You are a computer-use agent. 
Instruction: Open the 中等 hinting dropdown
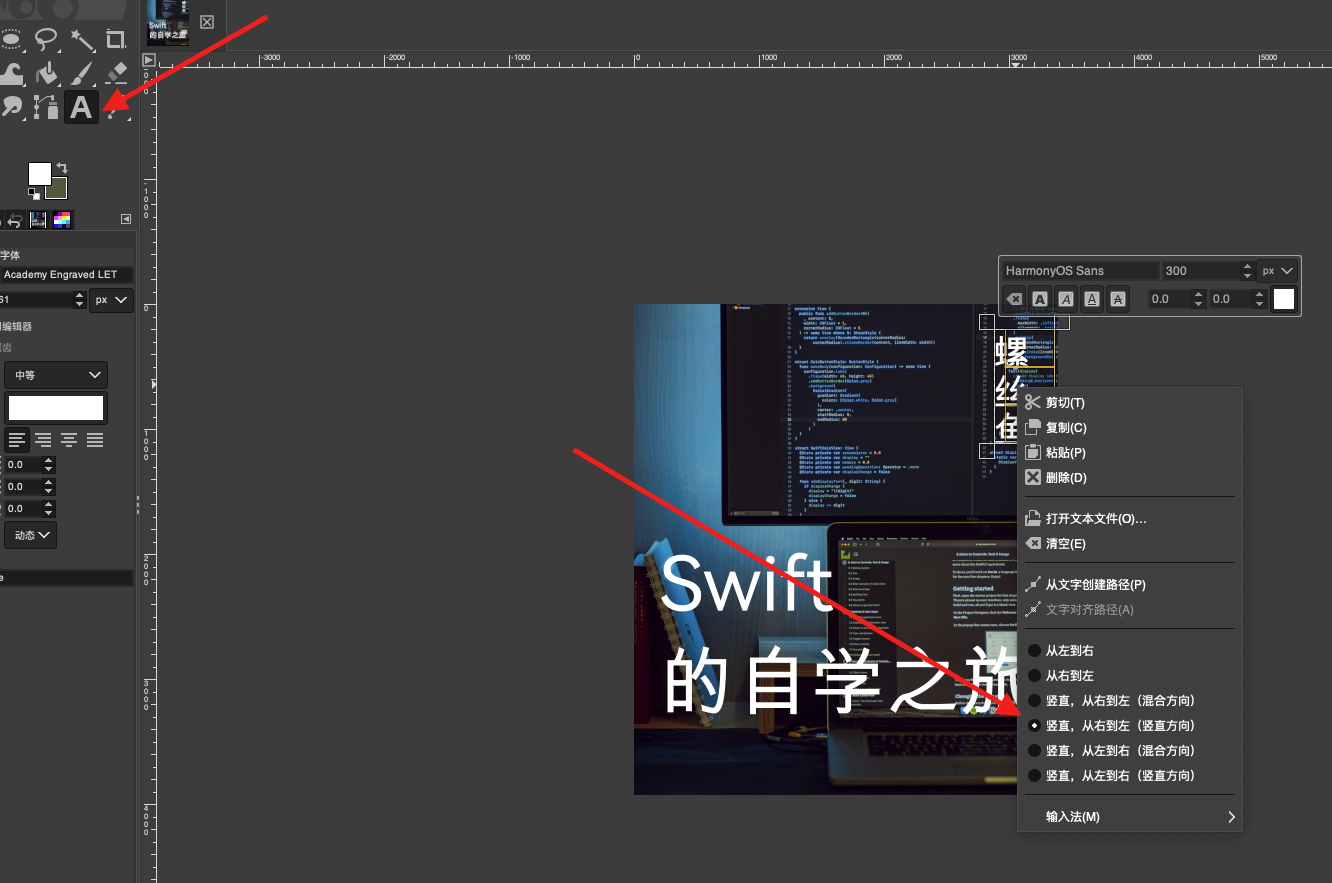coord(56,375)
